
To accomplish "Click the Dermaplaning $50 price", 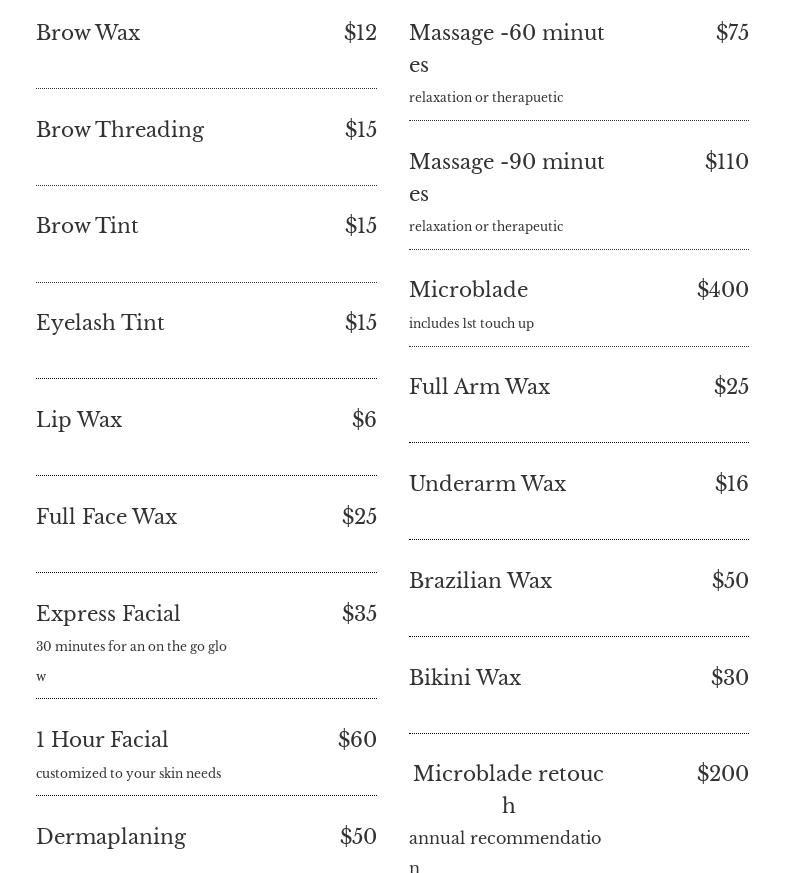I will [359, 836].
